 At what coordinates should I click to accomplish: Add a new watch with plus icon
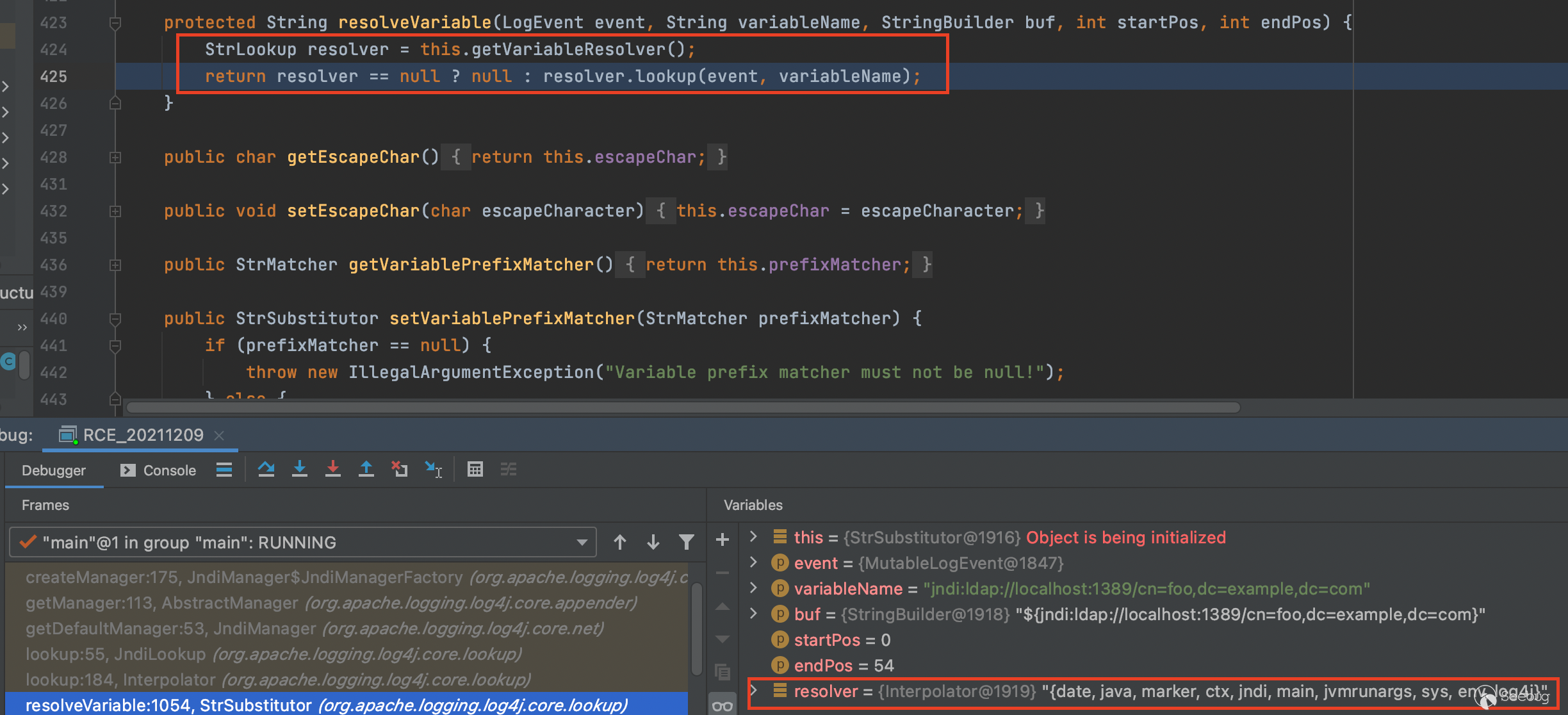723,540
